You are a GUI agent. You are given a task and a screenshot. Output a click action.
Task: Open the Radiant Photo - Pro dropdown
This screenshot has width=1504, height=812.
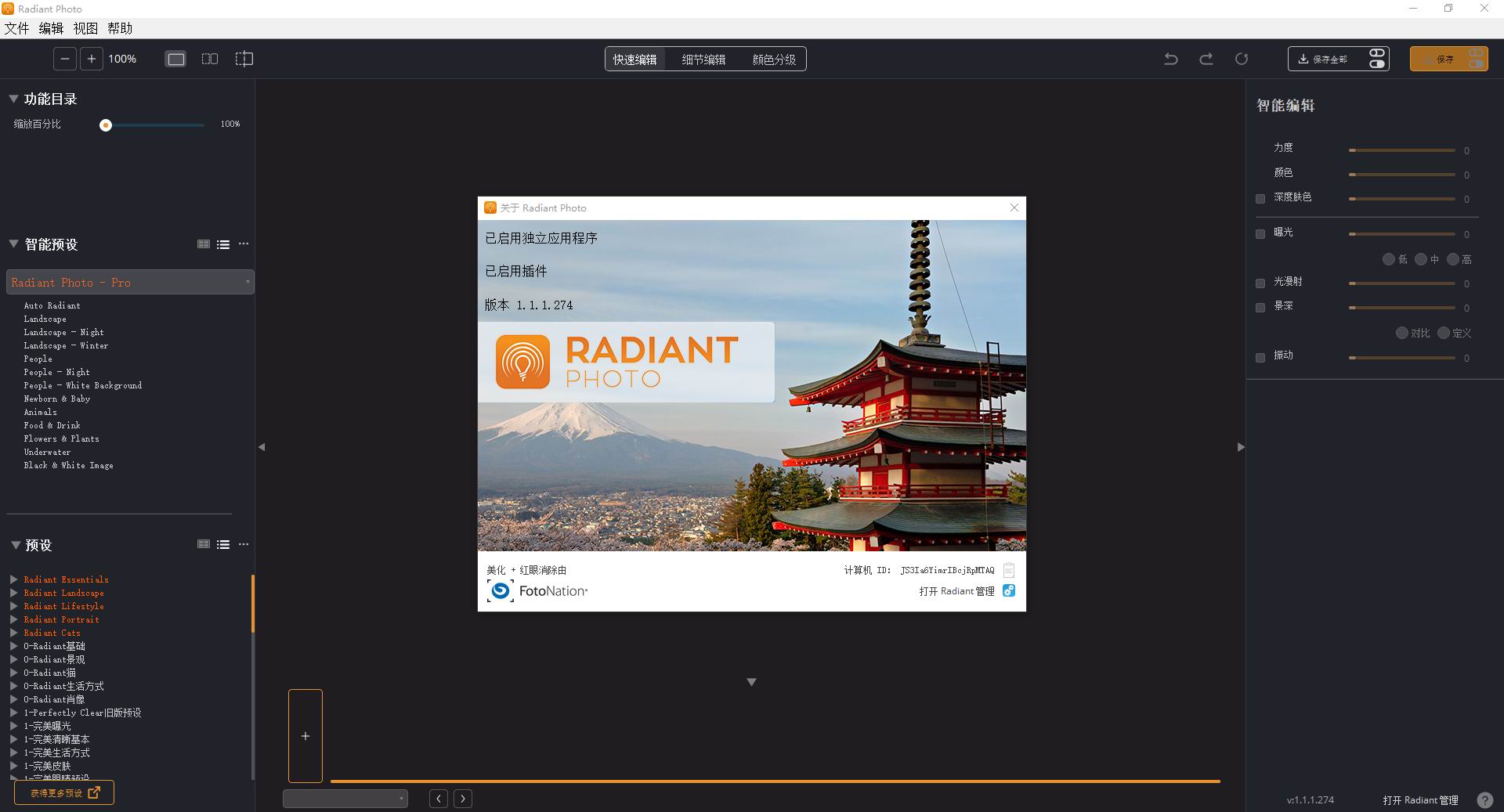pyautogui.click(x=130, y=282)
